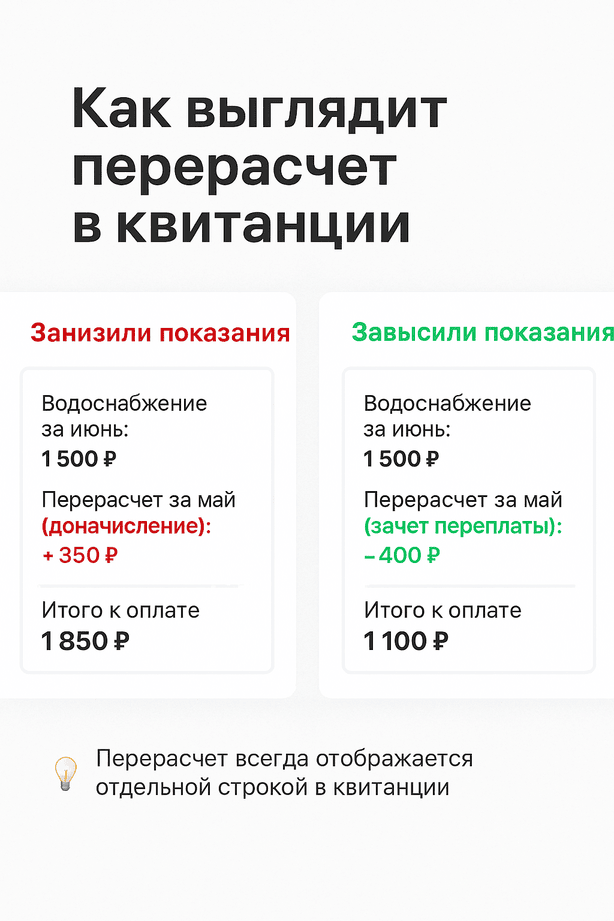614x921 pixels.
Task: Click the '1 850 ₽' total amount
Action: point(85,641)
